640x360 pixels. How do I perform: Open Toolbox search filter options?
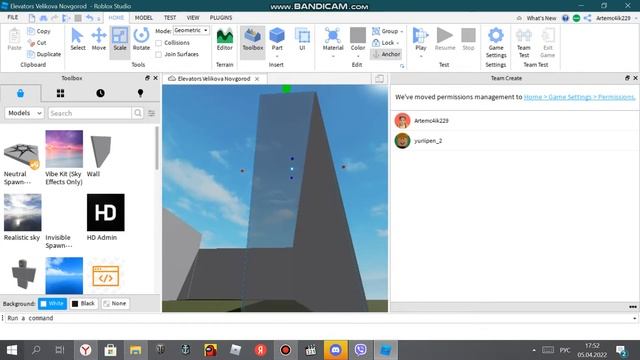click(x=151, y=113)
